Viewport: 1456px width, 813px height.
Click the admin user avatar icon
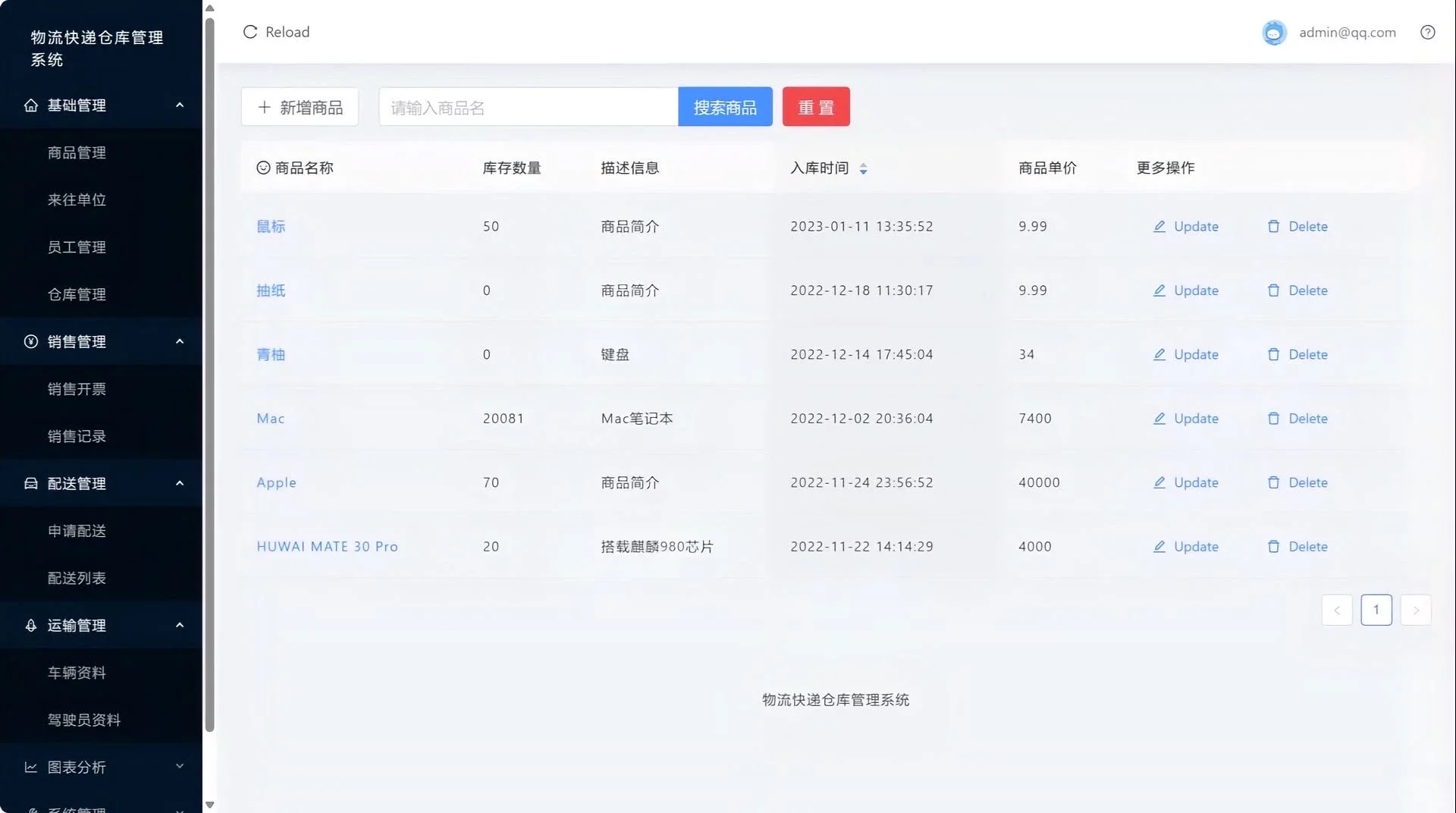pos(1273,32)
